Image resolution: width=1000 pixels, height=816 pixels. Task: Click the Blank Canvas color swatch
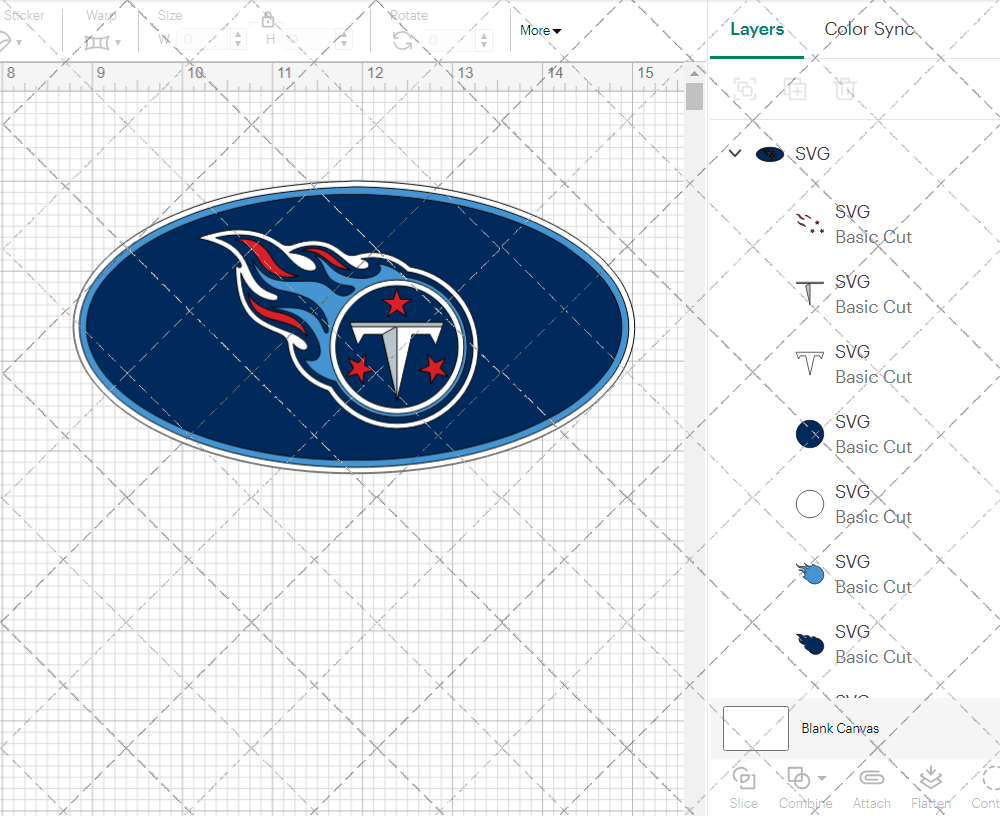click(x=756, y=728)
